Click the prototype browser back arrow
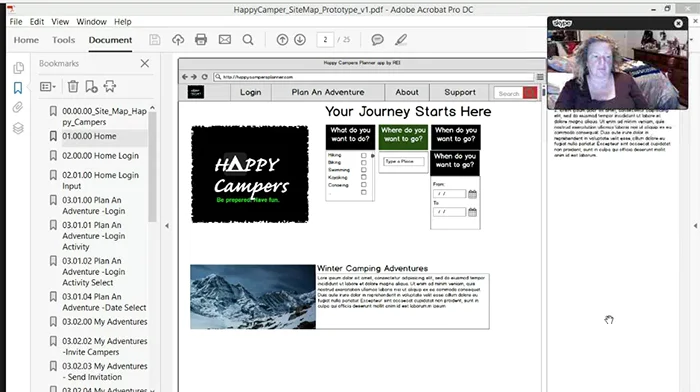The image size is (700, 392). point(185,77)
